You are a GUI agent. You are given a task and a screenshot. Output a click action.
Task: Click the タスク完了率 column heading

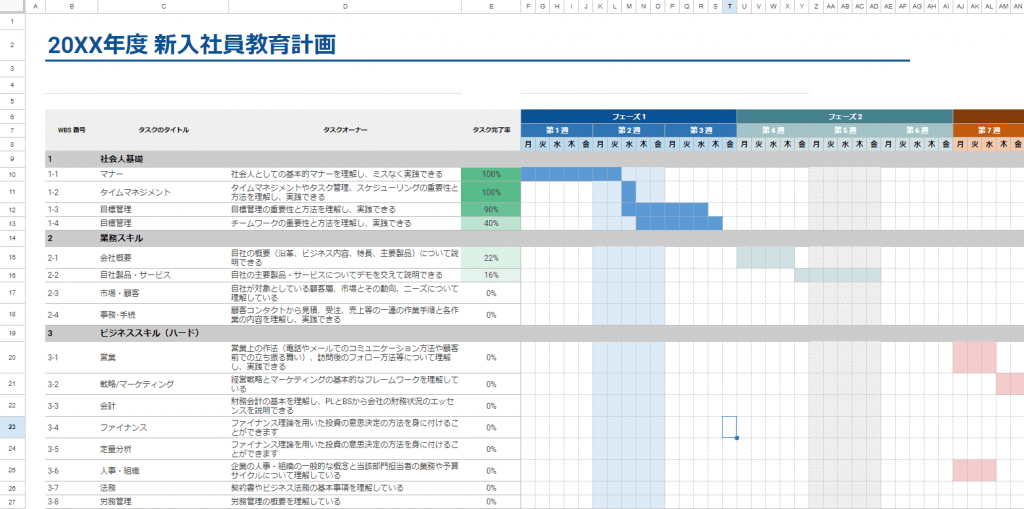[491, 130]
